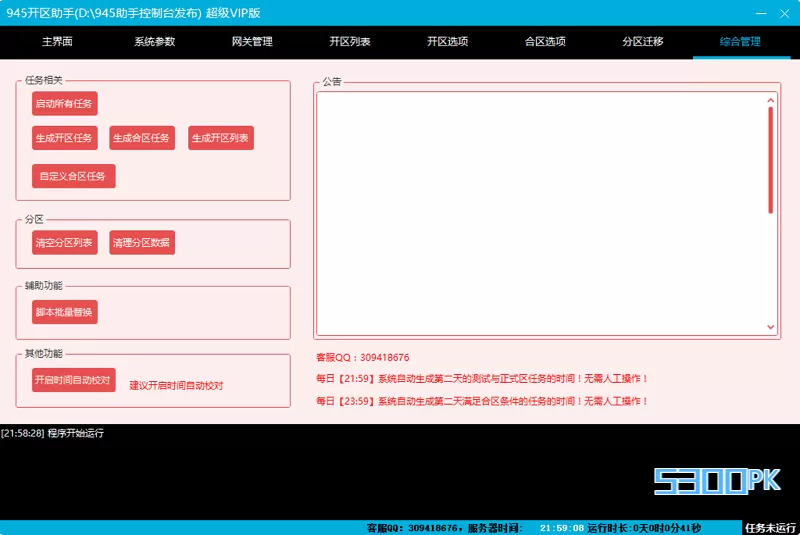Click the 公告 vertical scrollbar thumb
This screenshot has width=800, height=535.
tap(770, 160)
